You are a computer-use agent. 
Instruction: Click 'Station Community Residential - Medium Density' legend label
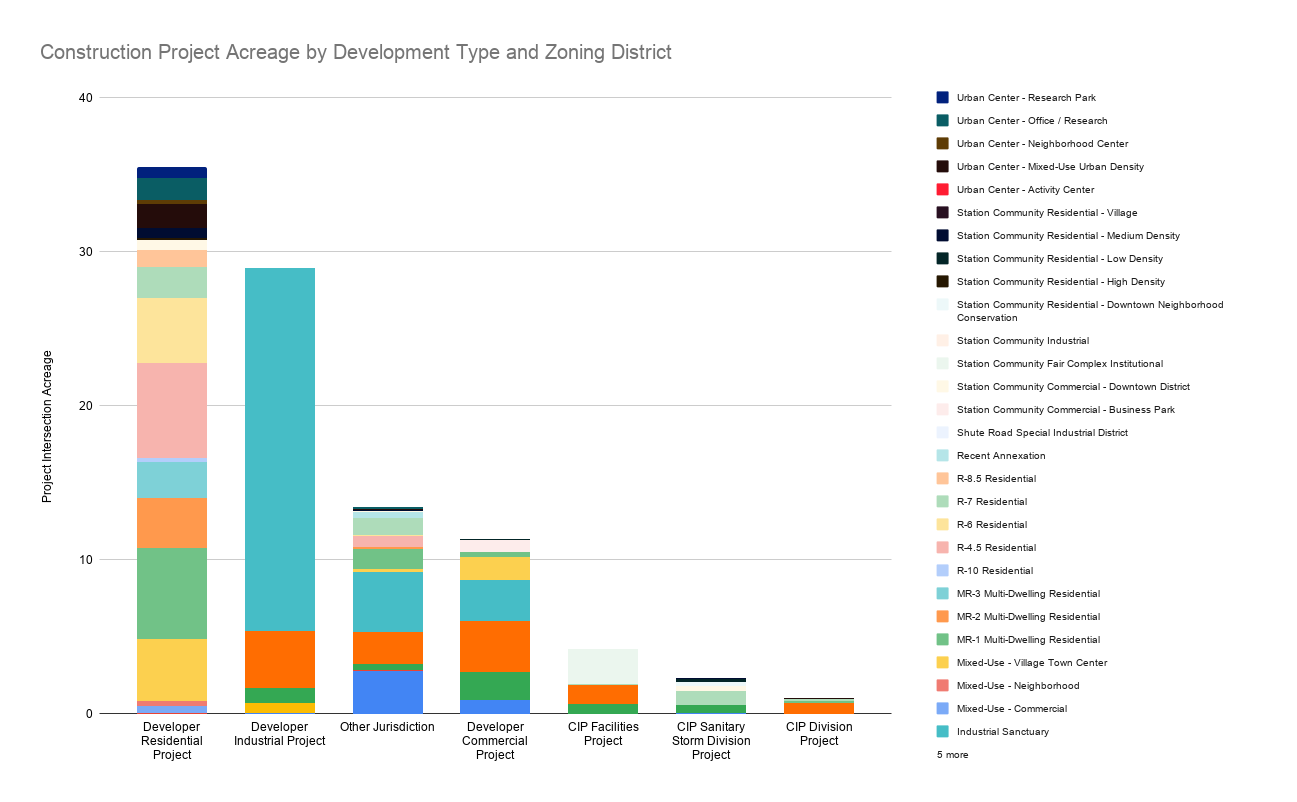click(x=1068, y=236)
